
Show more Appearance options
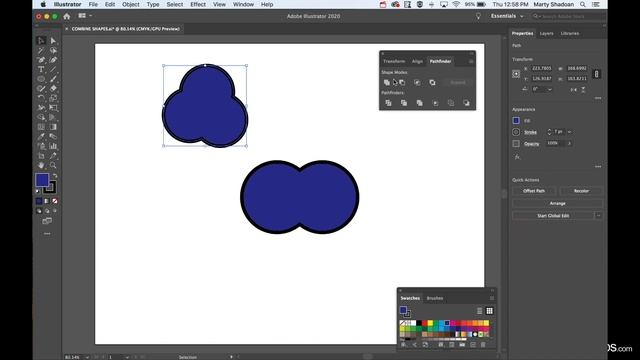[598, 167]
